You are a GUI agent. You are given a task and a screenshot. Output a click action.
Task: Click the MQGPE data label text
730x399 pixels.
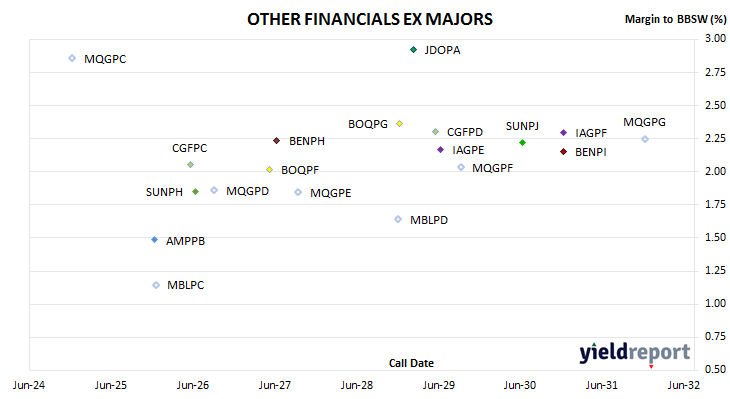[x=331, y=193]
